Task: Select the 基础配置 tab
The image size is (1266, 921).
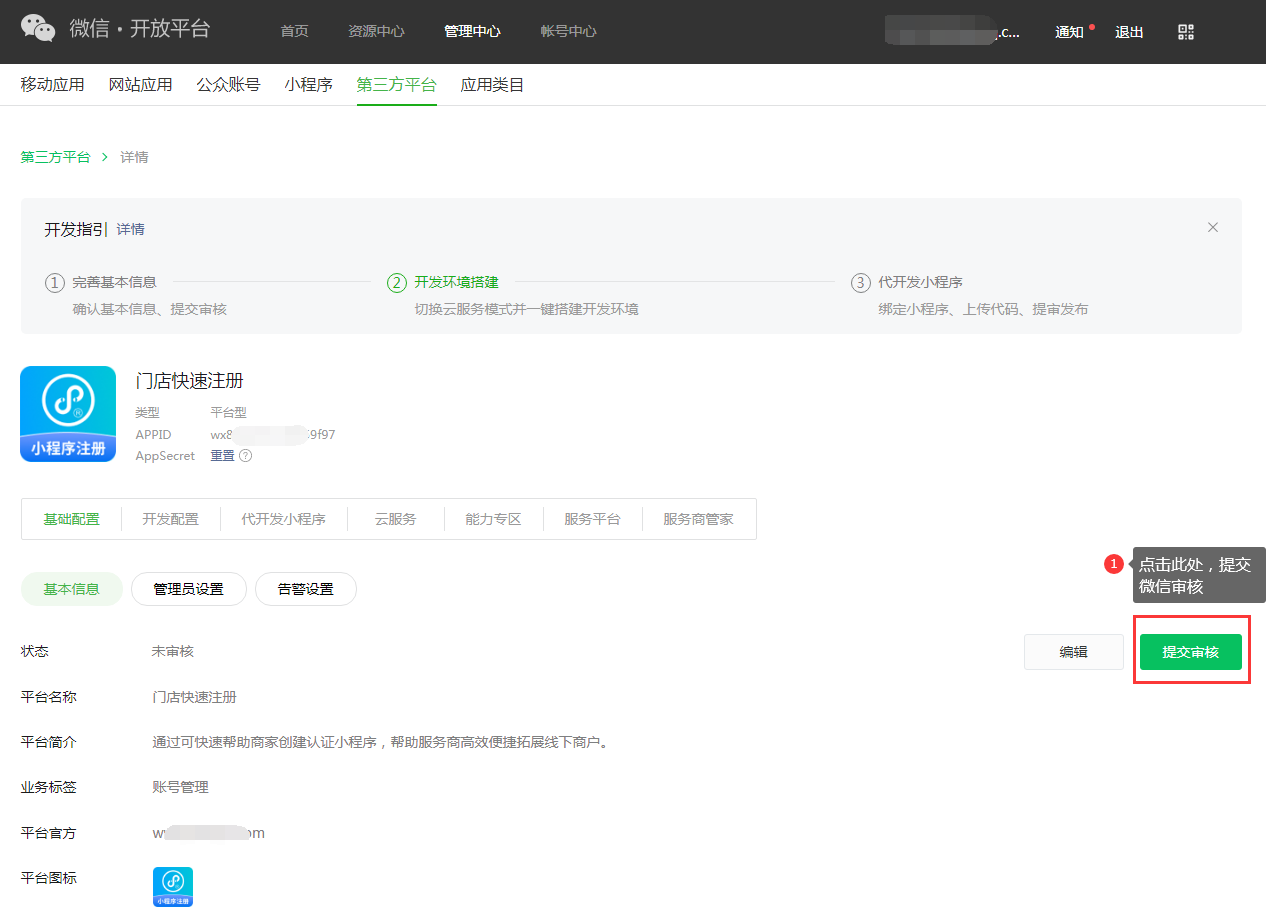Action: pyautogui.click(x=71, y=519)
